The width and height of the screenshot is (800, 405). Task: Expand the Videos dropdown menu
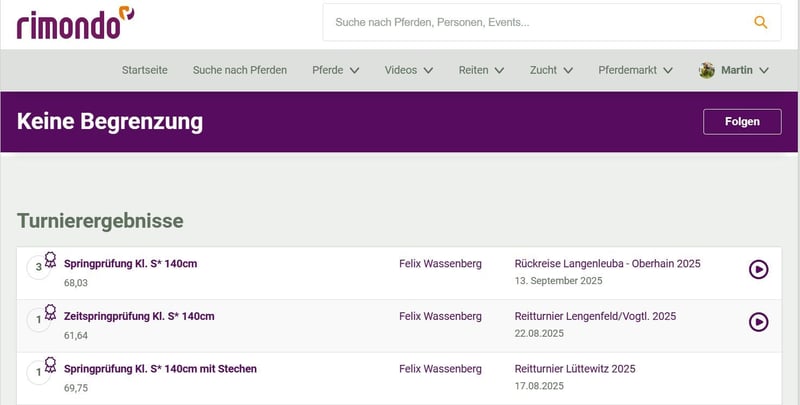click(408, 70)
